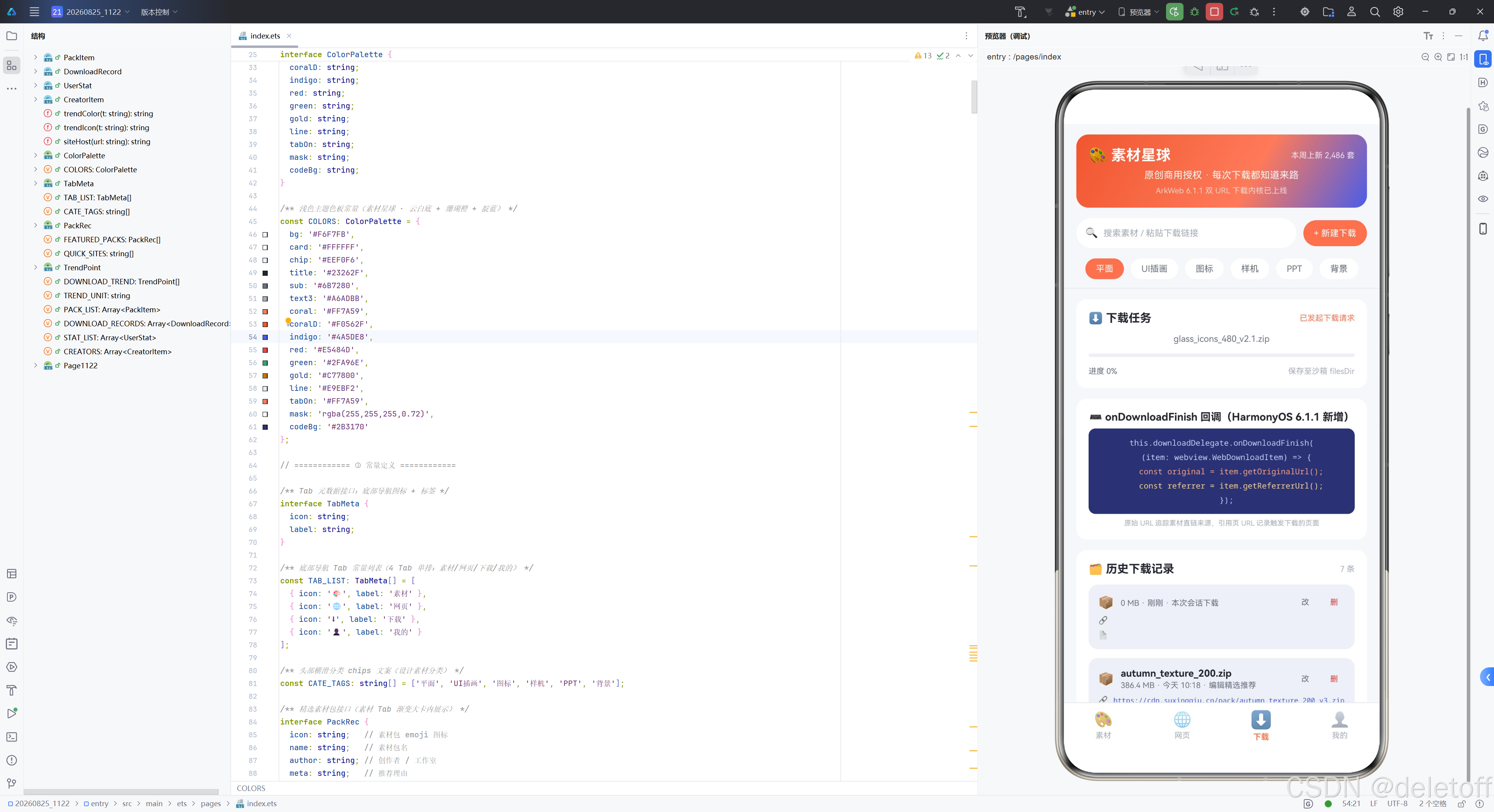Open the Git version control icon

click(x=12, y=783)
